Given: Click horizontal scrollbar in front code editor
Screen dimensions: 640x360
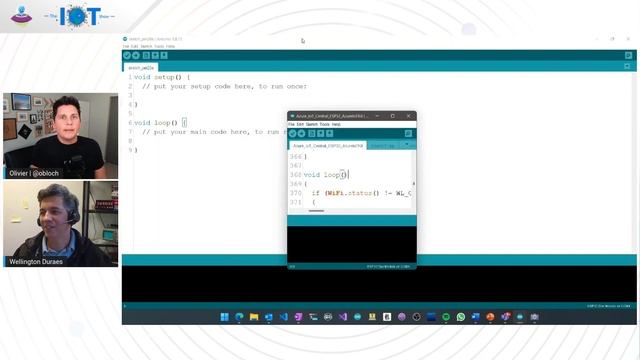Looking at the screenshot, I should pyautogui.click(x=316, y=211).
